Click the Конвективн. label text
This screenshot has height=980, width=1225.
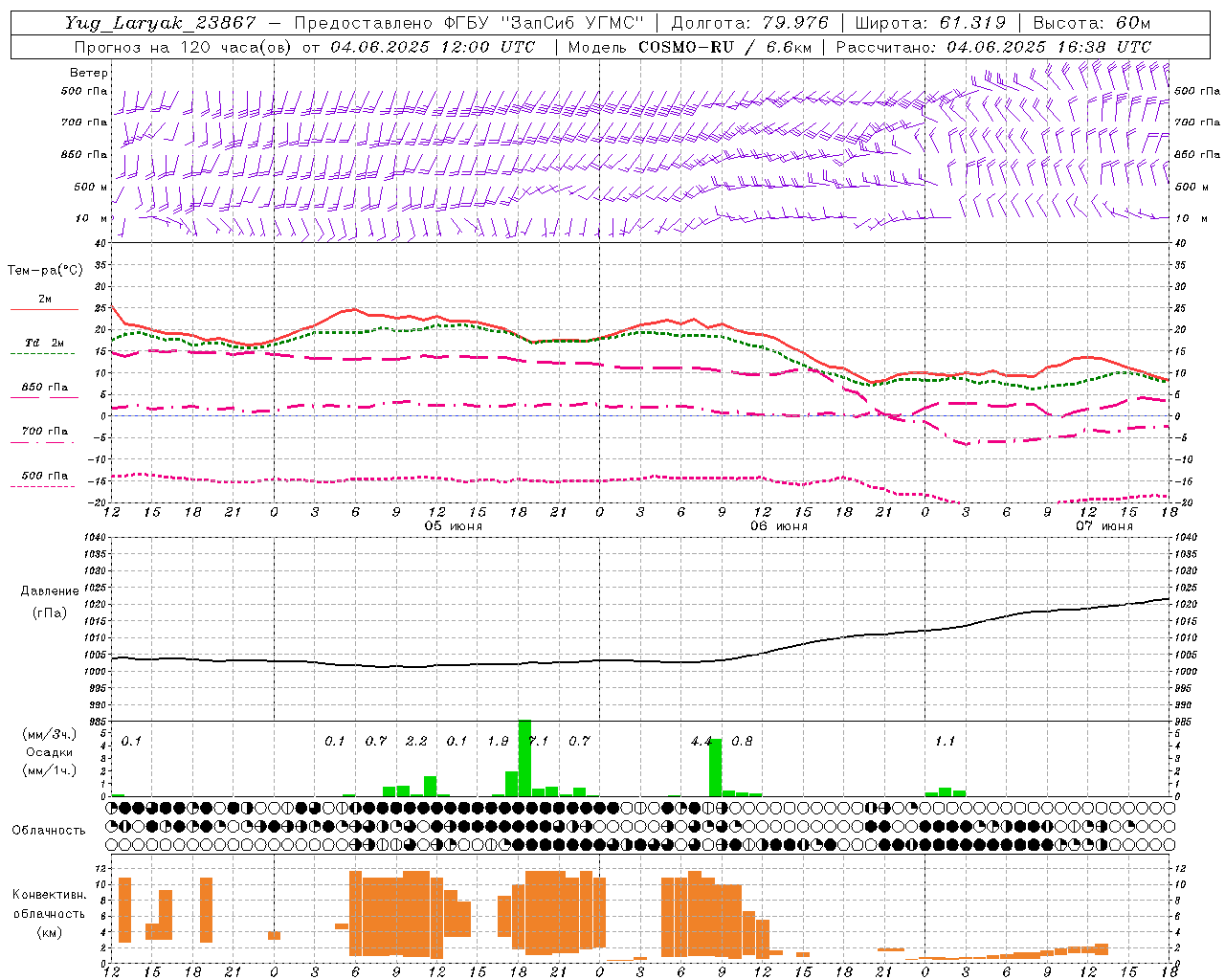[49, 895]
